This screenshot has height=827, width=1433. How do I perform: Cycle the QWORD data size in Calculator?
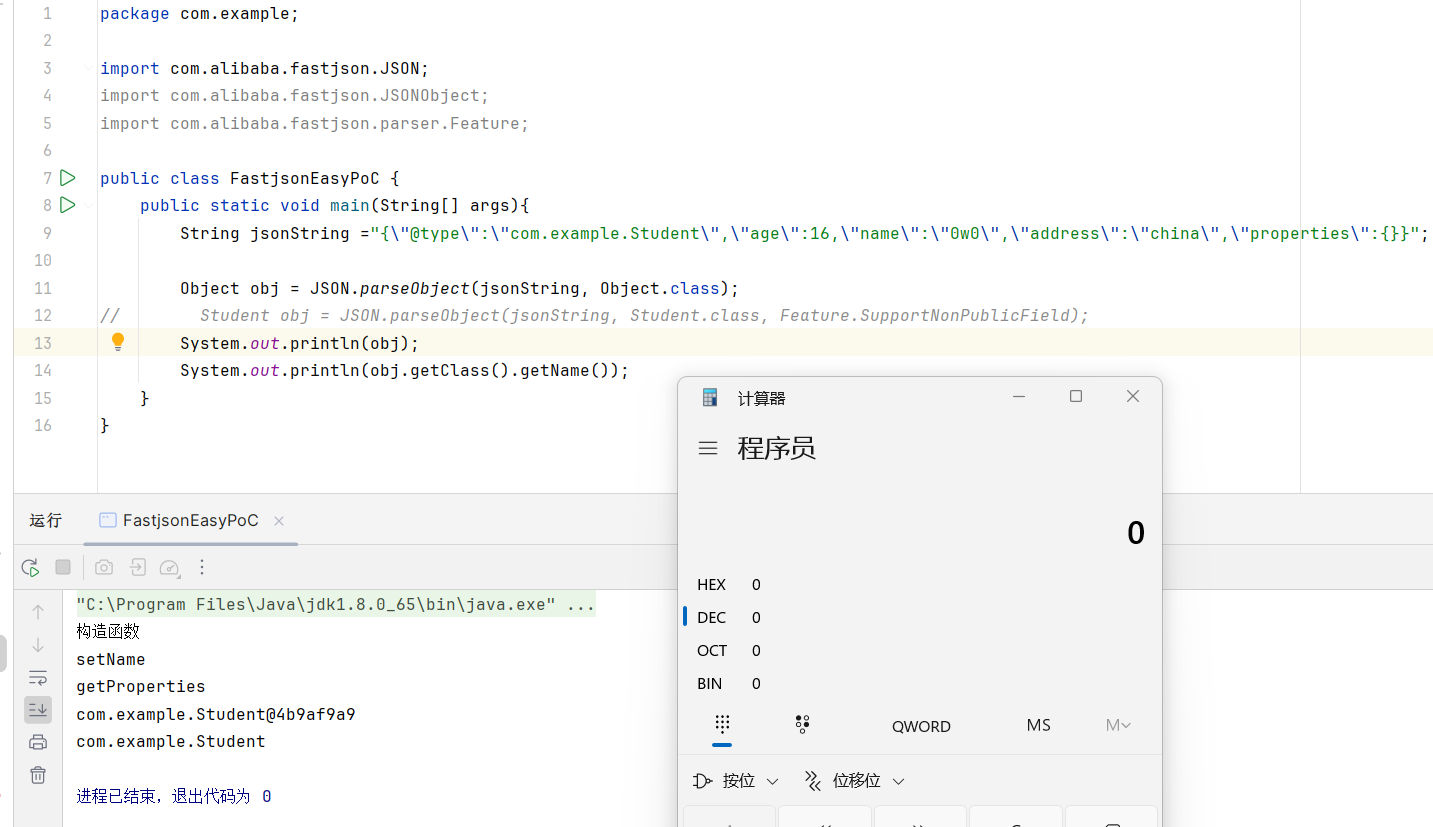point(921,726)
